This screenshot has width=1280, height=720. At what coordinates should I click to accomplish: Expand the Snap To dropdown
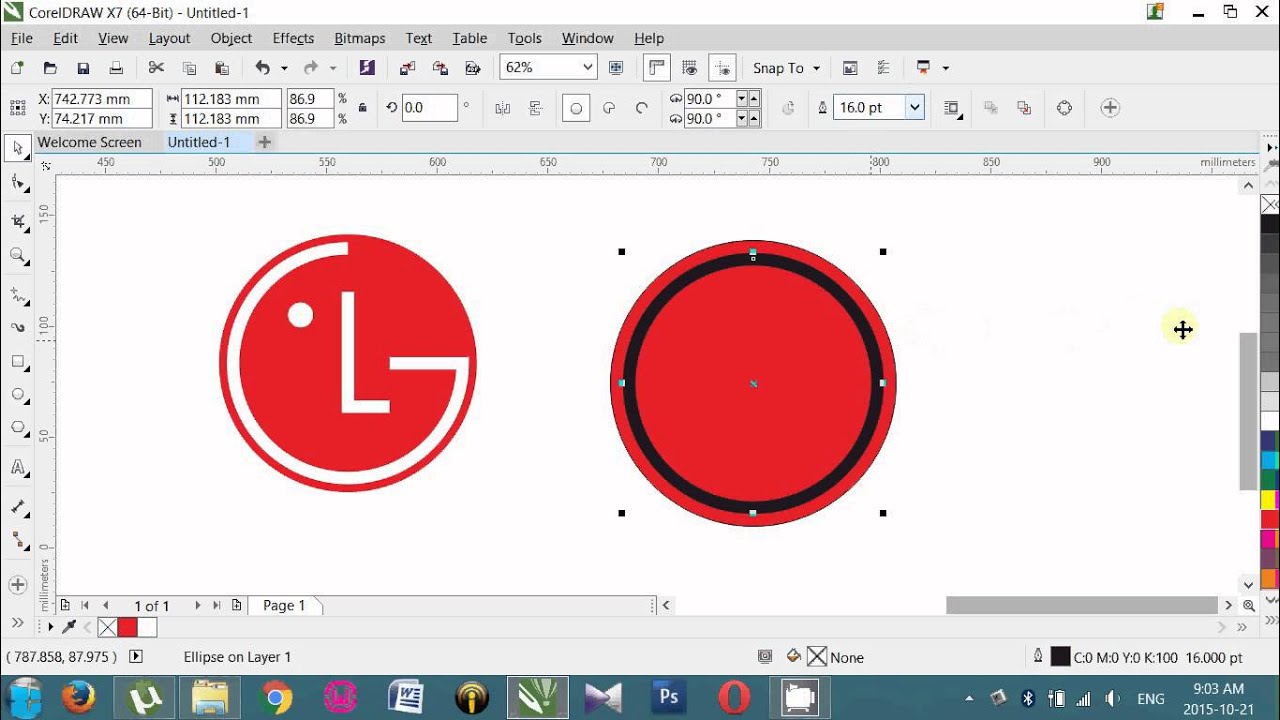tap(816, 68)
